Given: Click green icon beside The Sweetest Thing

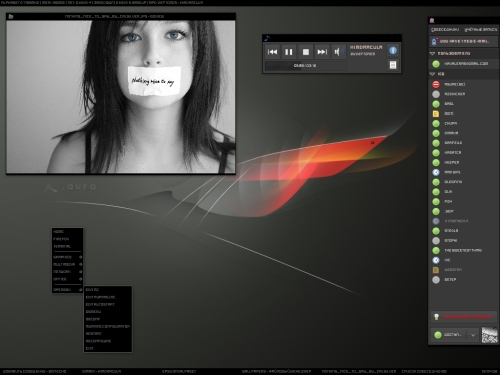Looking at the screenshot, I should 436,250.
